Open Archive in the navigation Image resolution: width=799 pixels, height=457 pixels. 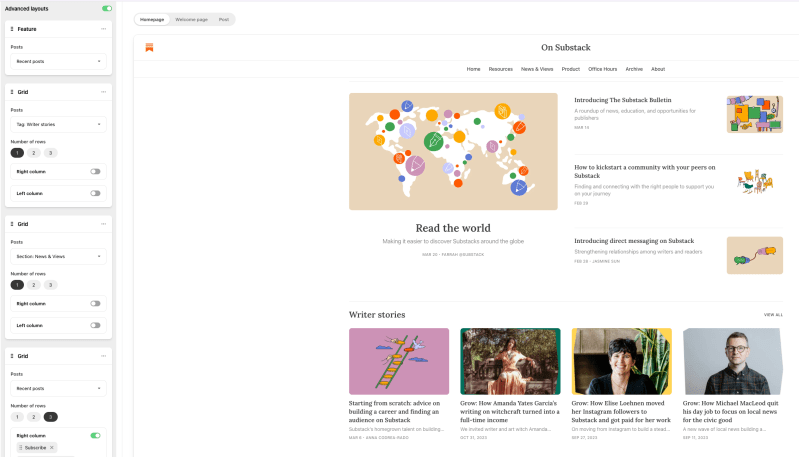[634, 69]
